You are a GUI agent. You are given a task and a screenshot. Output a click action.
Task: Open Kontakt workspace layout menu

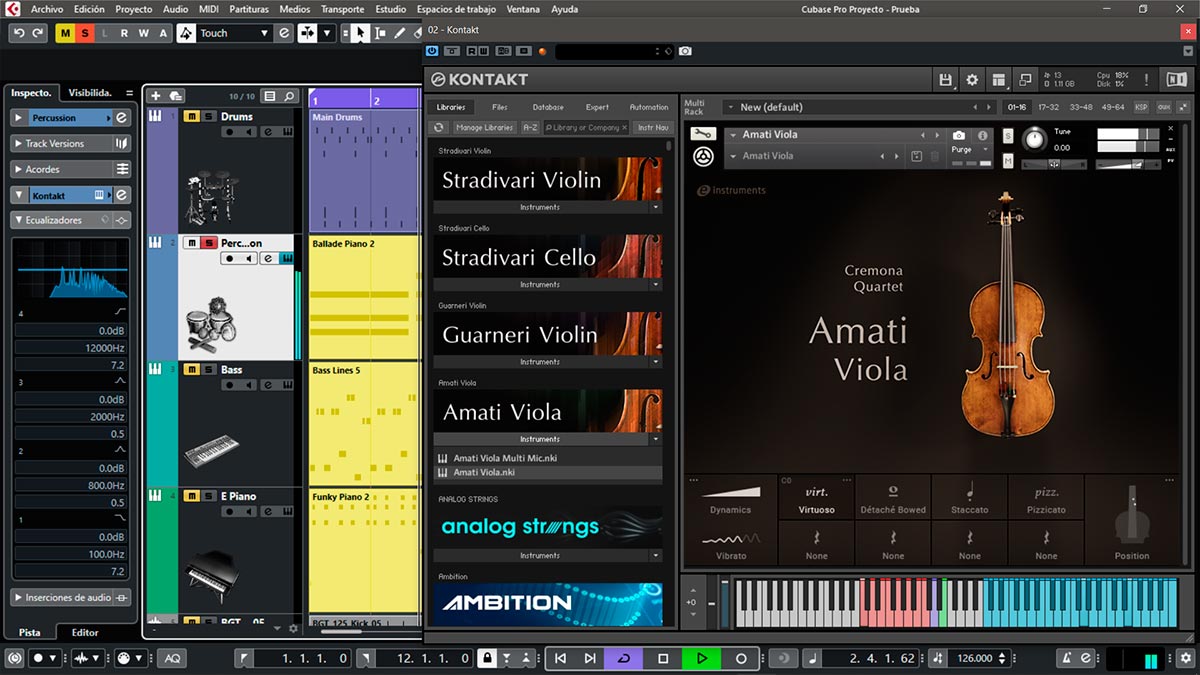(998, 80)
